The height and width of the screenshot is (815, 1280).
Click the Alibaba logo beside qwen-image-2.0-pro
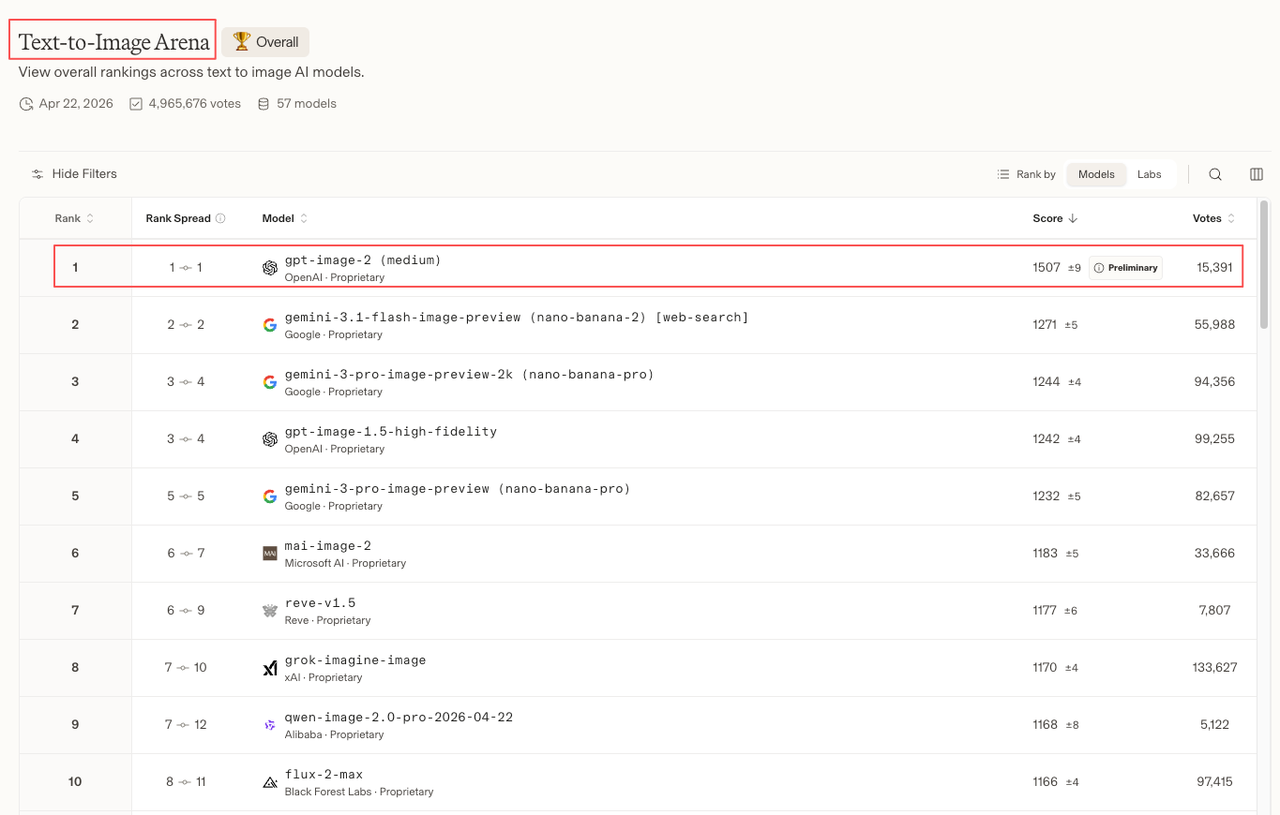(x=269, y=725)
